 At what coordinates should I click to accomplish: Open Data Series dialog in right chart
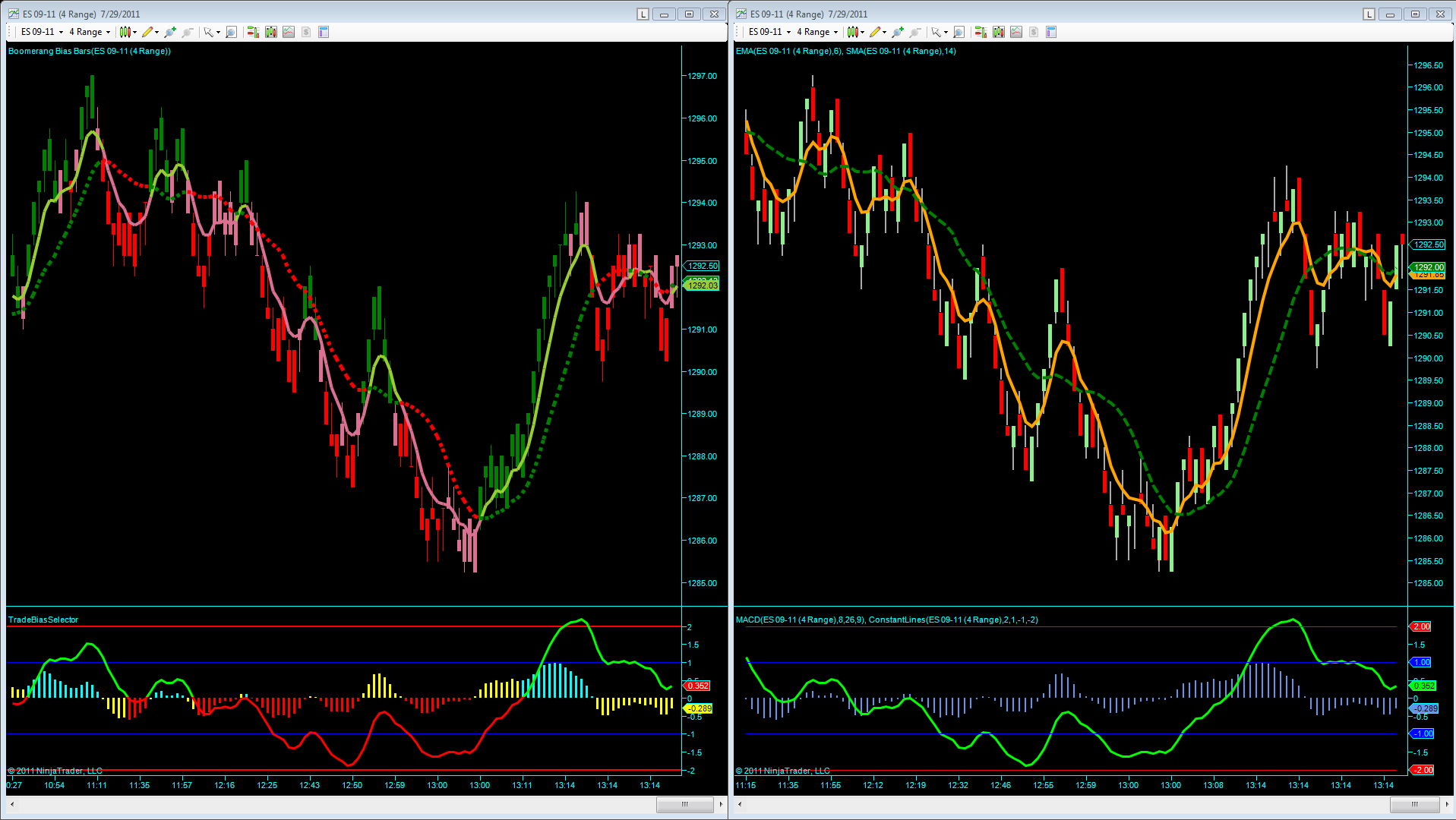[998, 32]
